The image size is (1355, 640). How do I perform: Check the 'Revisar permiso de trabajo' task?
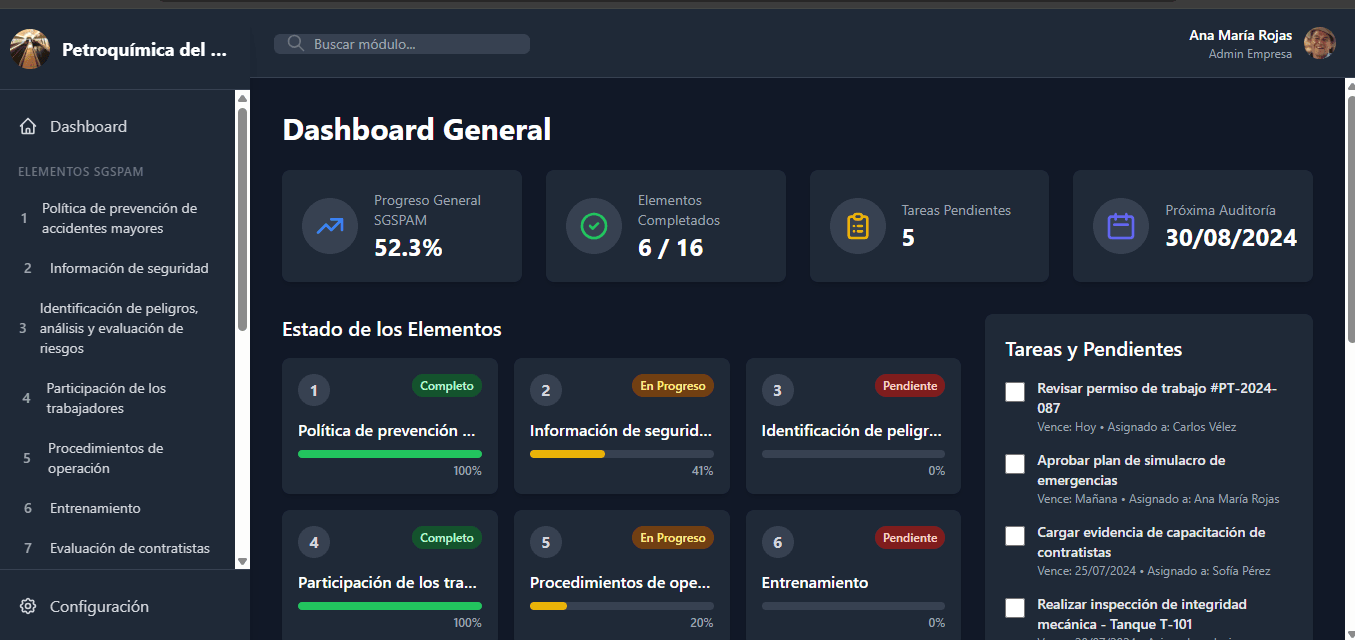[x=1015, y=392]
